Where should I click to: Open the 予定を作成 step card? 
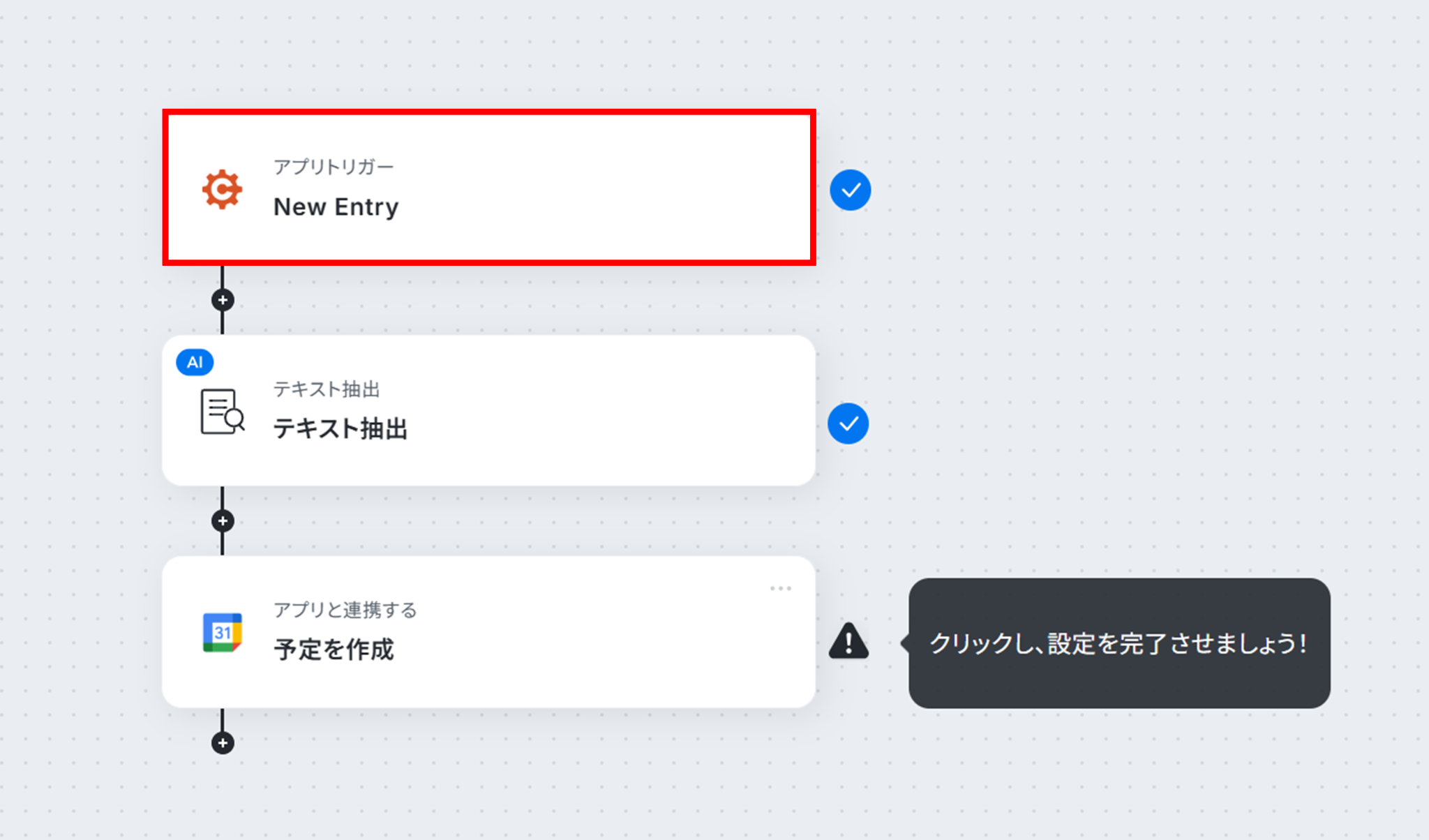[x=488, y=632]
